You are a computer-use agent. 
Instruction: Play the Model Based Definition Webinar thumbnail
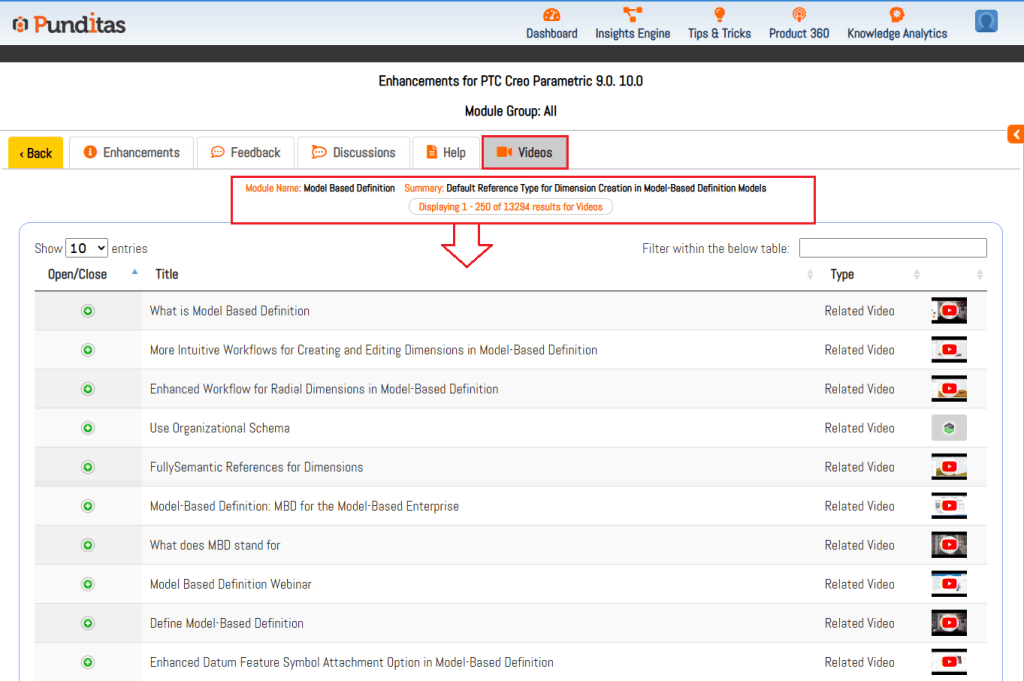click(948, 584)
